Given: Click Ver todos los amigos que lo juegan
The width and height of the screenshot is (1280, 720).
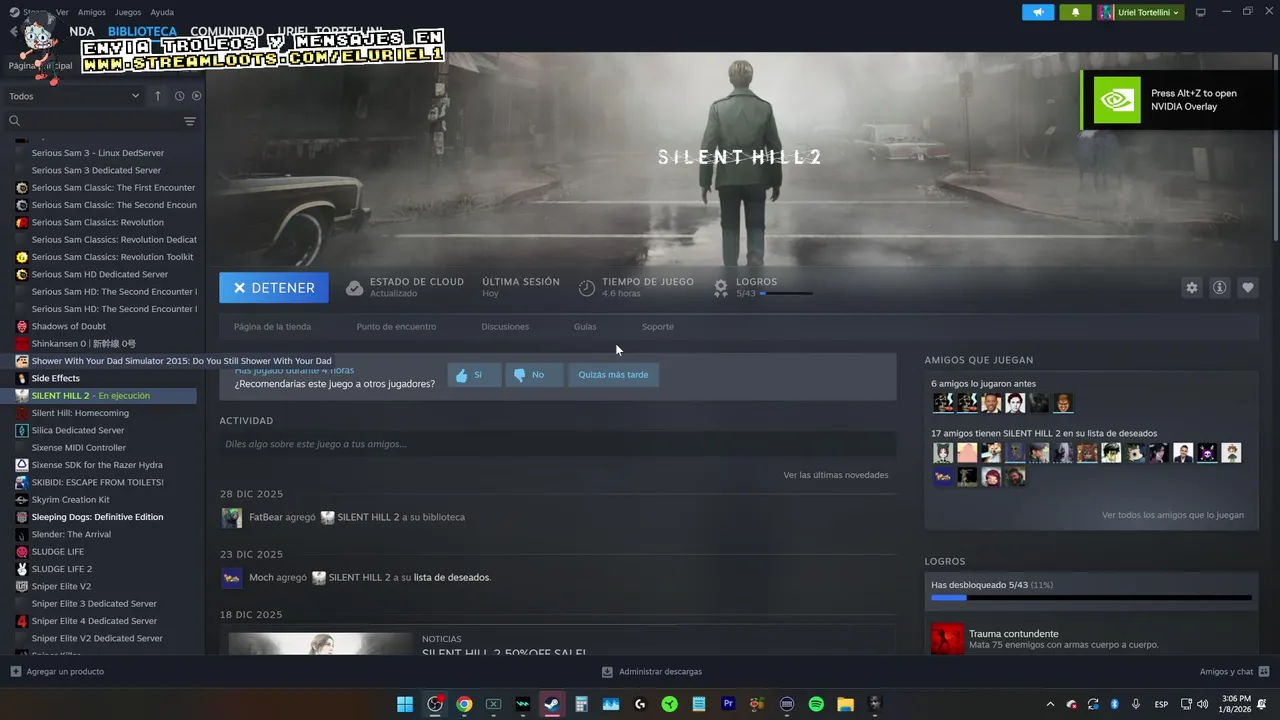Looking at the screenshot, I should point(1173,515).
